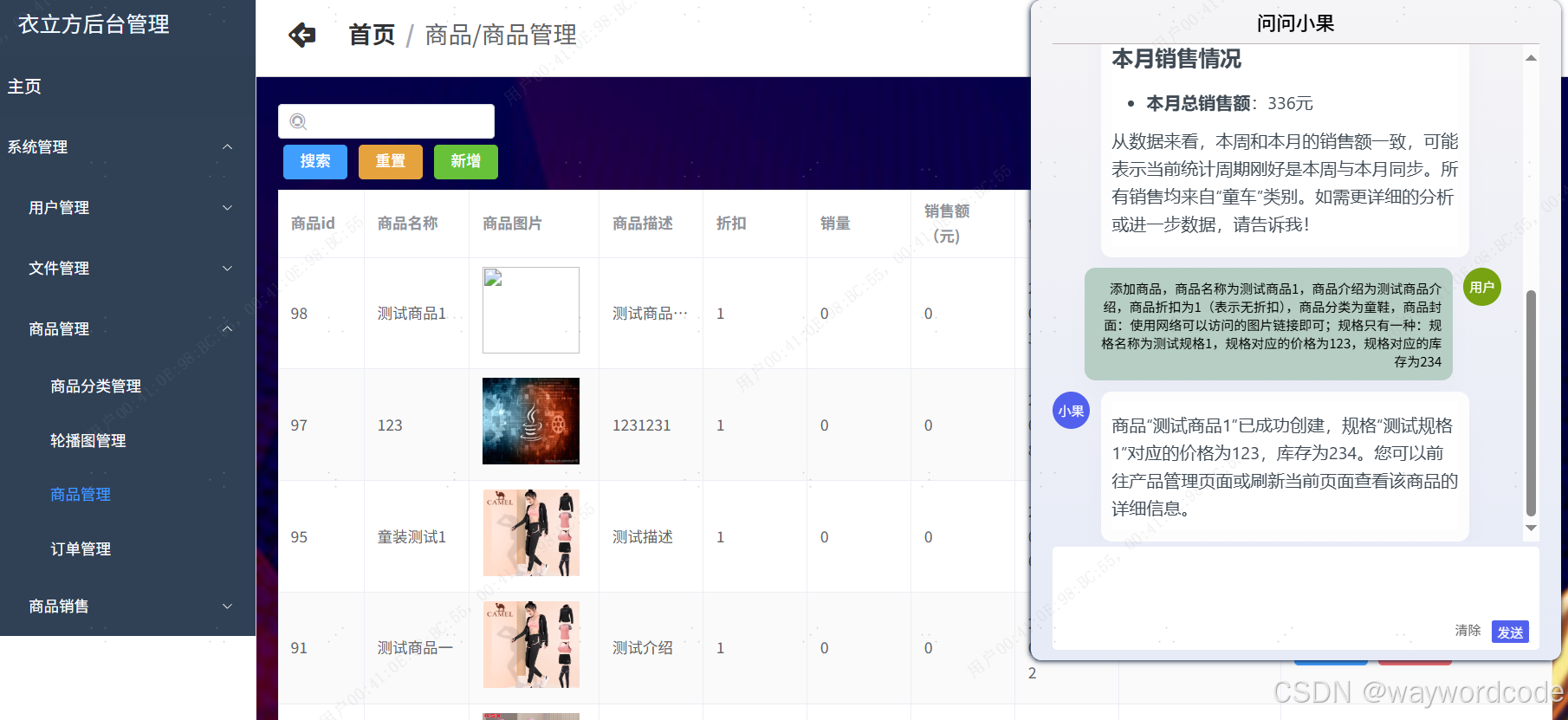Click 小果's reply about 测试商品1 created
Image resolution: width=1568 pixels, height=720 pixels.
(1285, 467)
